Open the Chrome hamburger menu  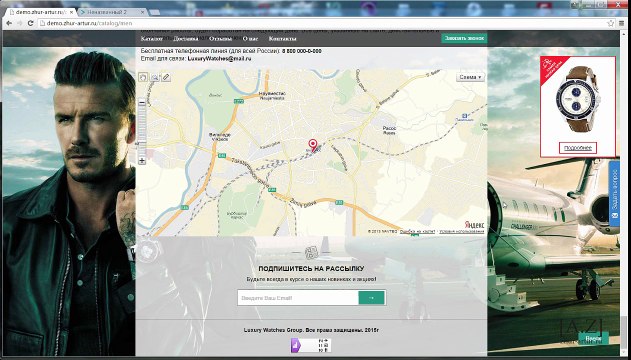pyautogui.click(x=622, y=23)
